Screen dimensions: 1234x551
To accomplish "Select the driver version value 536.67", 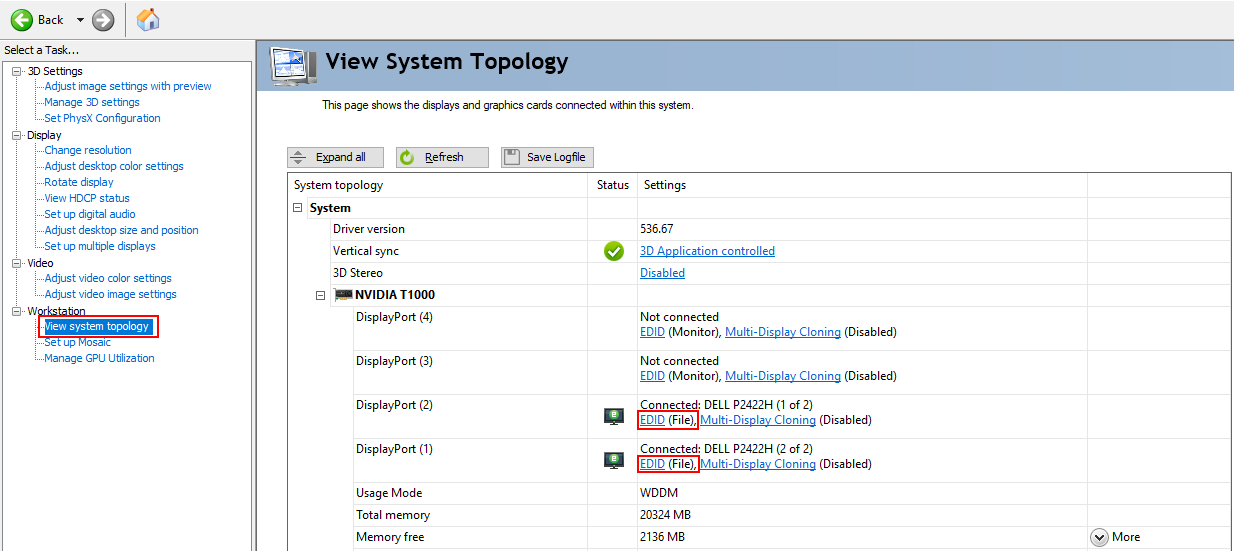I will [x=657, y=229].
